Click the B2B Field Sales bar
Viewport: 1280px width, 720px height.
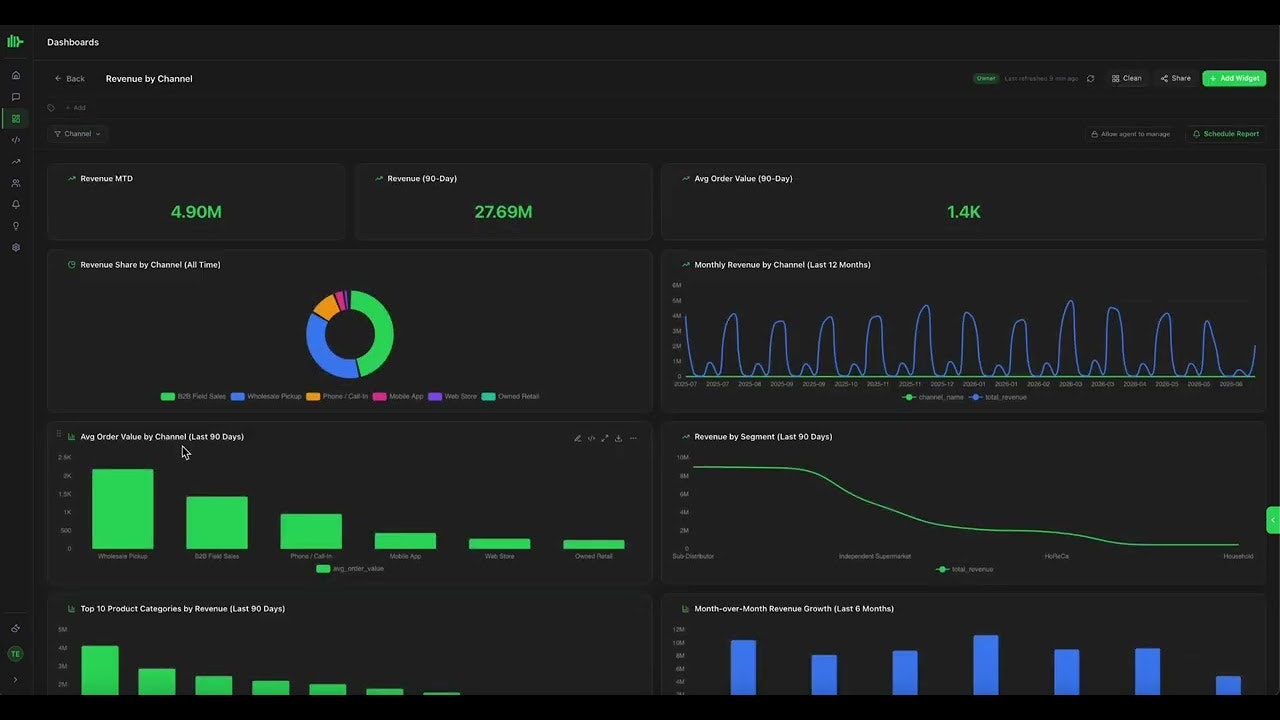(217, 523)
